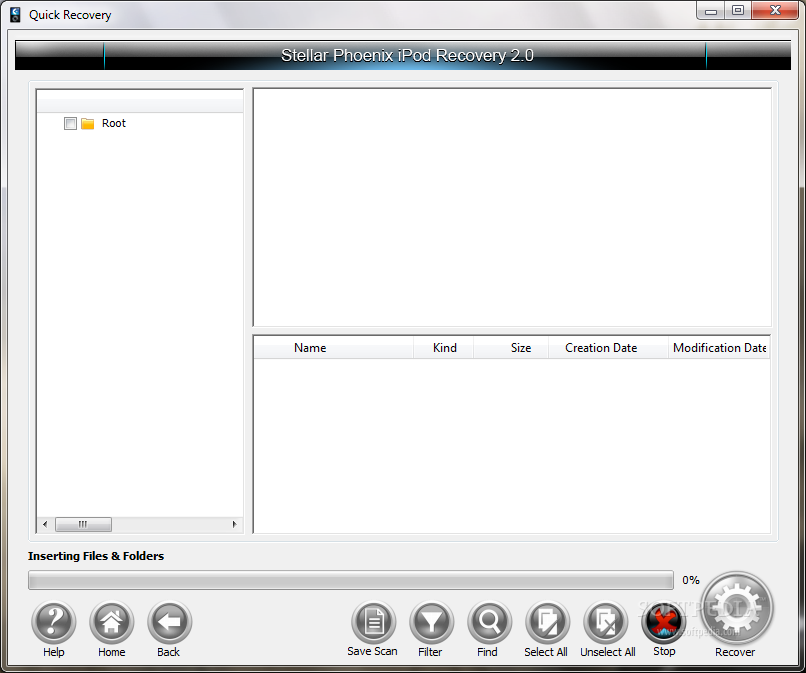Sort files by Size column
The height and width of the screenshot is (673, 806).
coord(511,348)
